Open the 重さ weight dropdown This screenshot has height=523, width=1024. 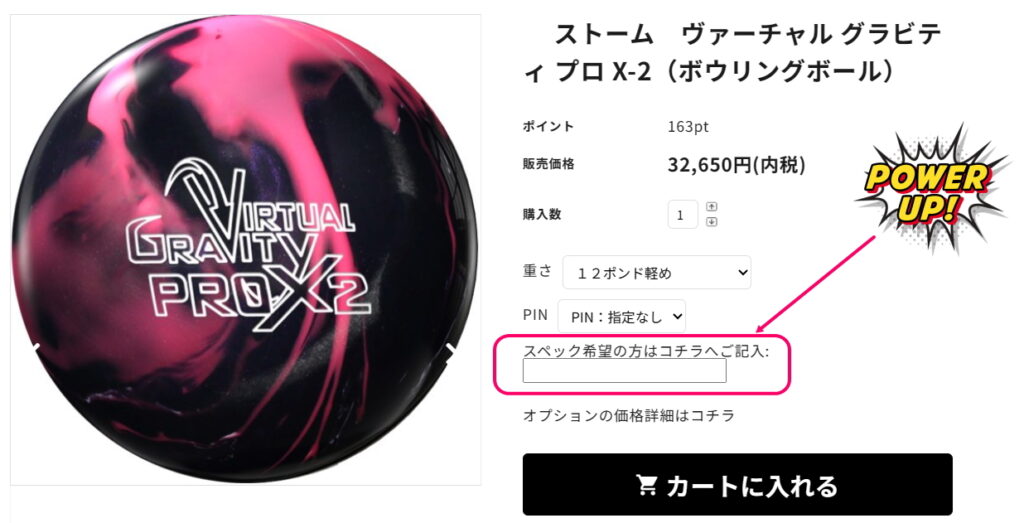[x=656, y=273]
